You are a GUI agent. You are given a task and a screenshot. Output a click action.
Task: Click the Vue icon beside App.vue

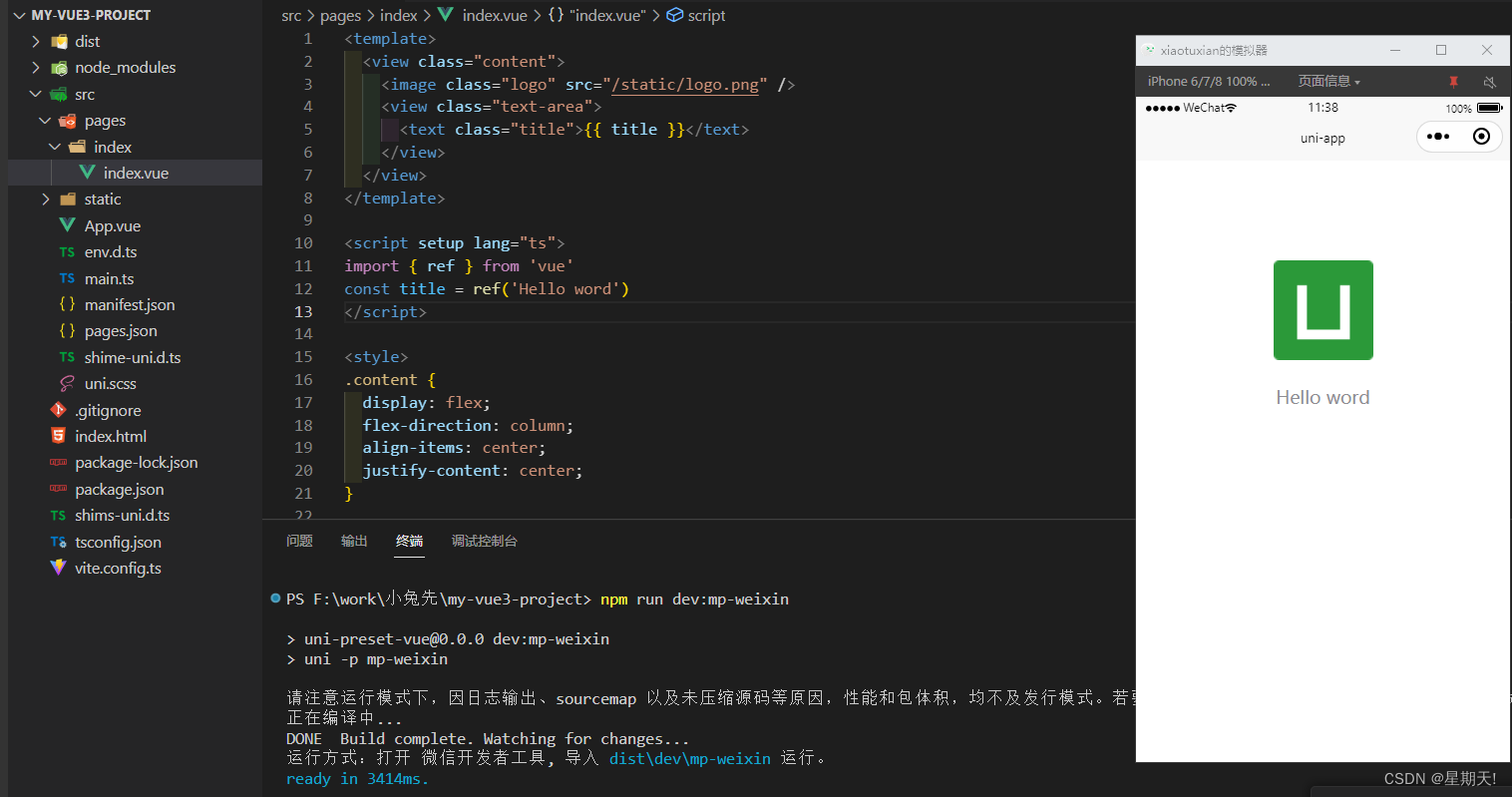coord(67,225)
